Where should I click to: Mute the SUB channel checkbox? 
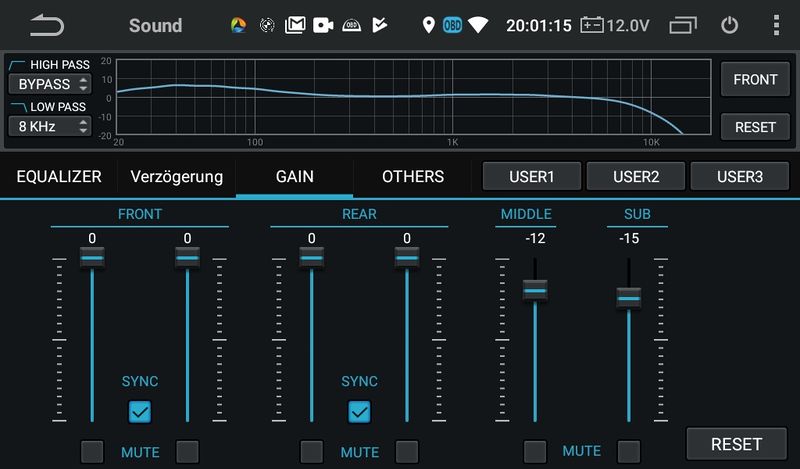(x=628, y=451)
